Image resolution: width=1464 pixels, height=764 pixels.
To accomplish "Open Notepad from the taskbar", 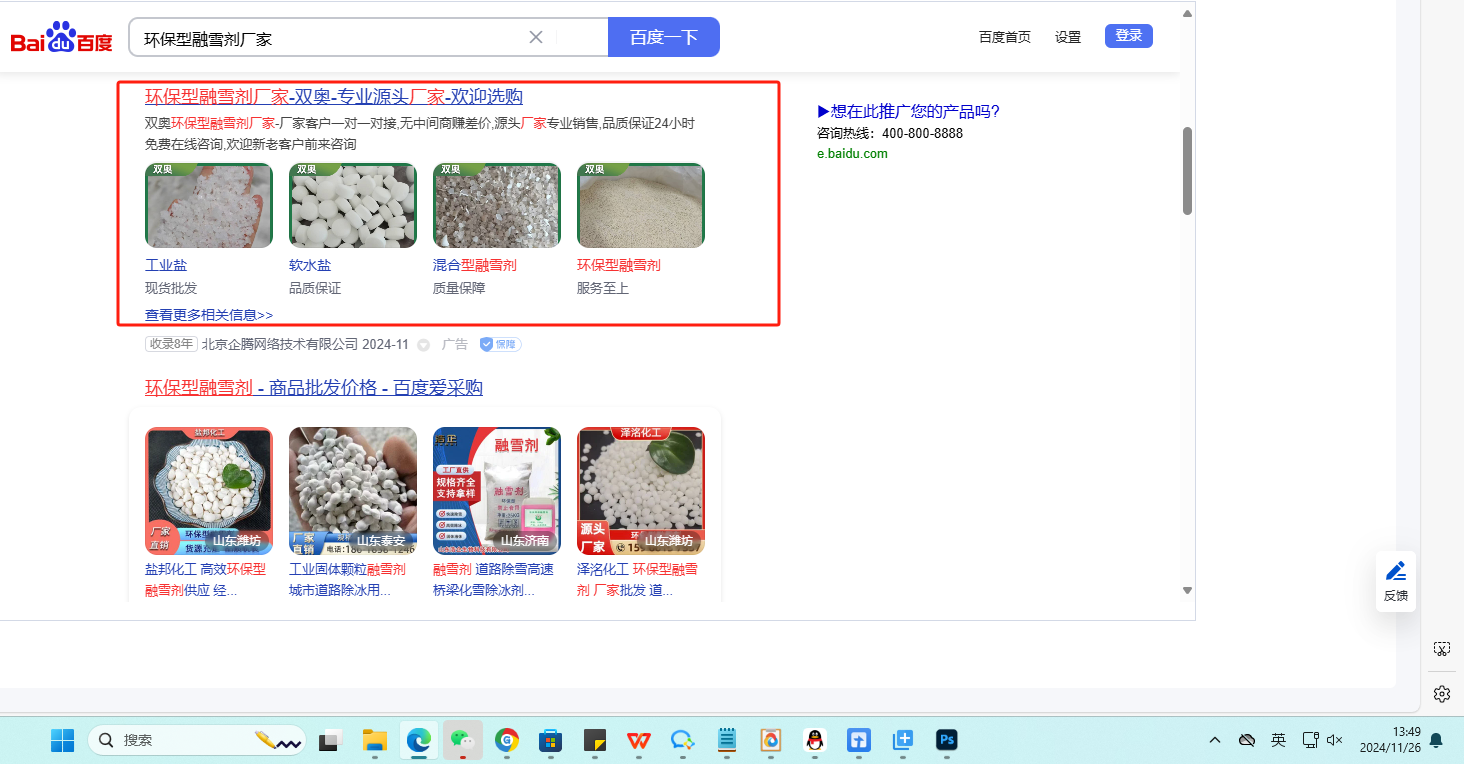I will pyautogui.click(x=727, y=740).
